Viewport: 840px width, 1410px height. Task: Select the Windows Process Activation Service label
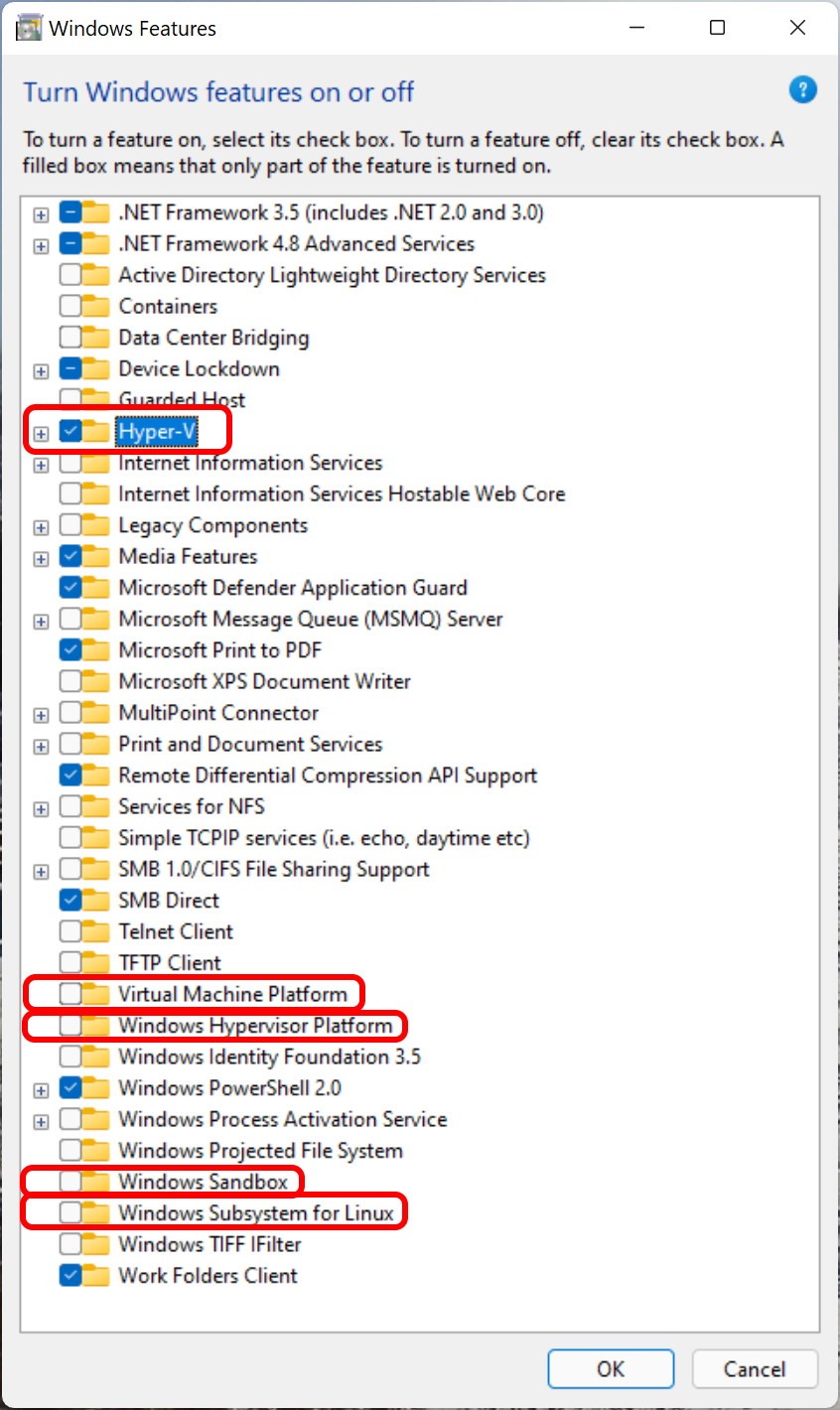283,1119
